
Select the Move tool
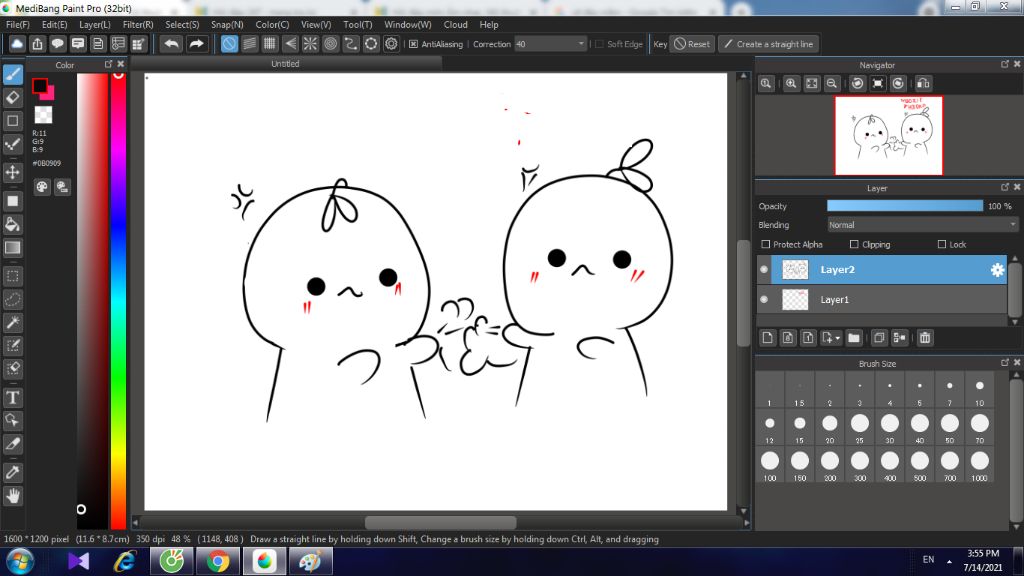pos(12,172)
